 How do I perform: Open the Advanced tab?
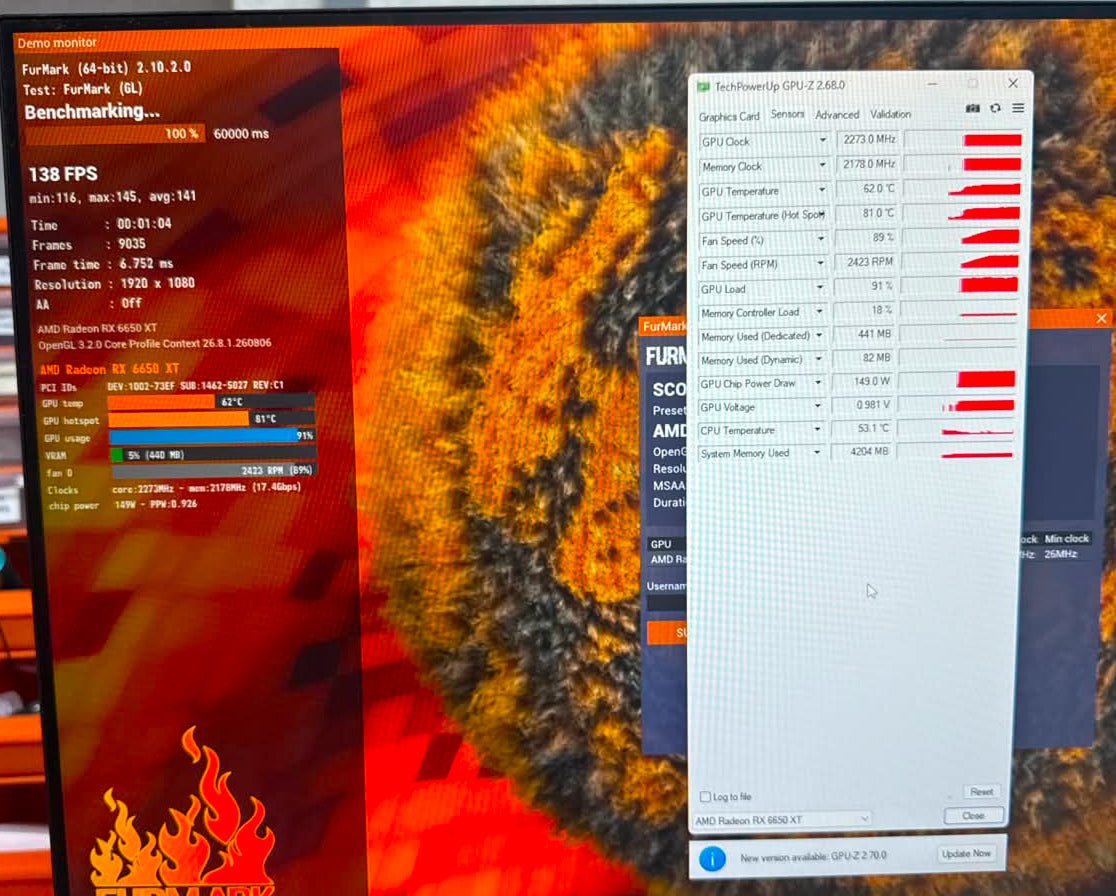[837, 115]
